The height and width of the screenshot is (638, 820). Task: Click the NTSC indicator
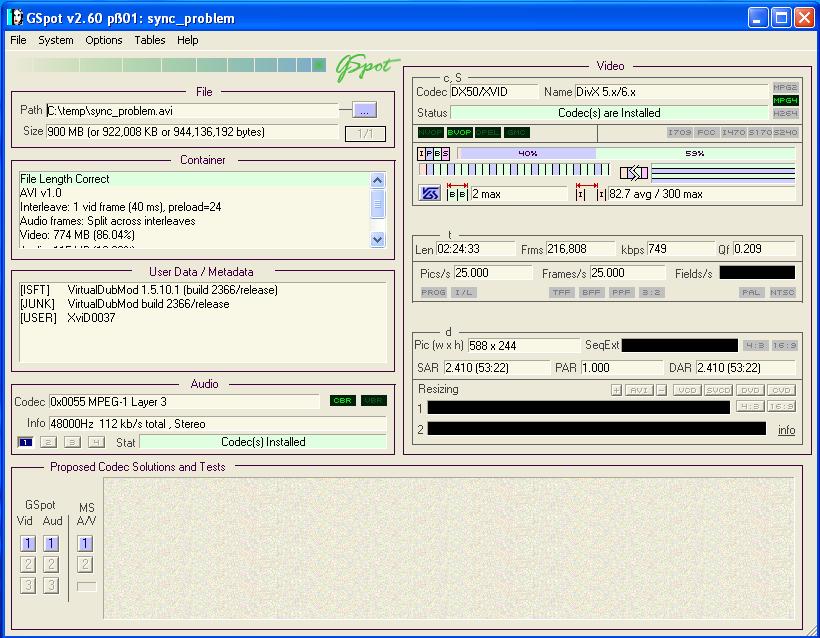[782, 292]
